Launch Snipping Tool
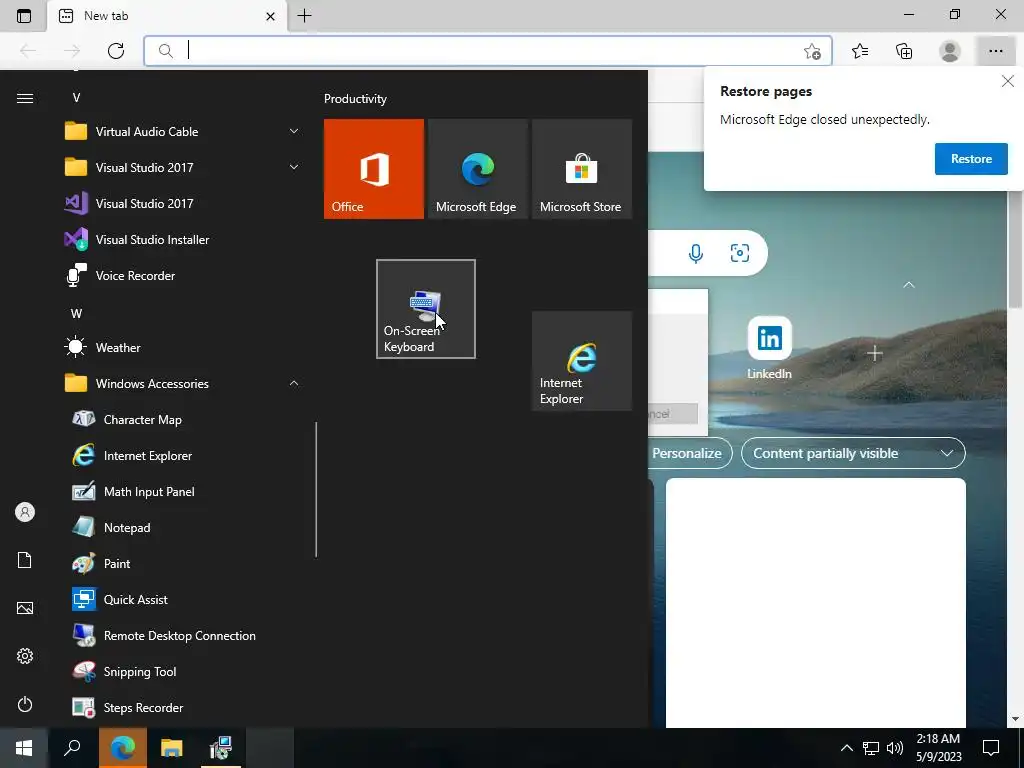This screenshot has width=1024, height=768. tap(183, 671)
